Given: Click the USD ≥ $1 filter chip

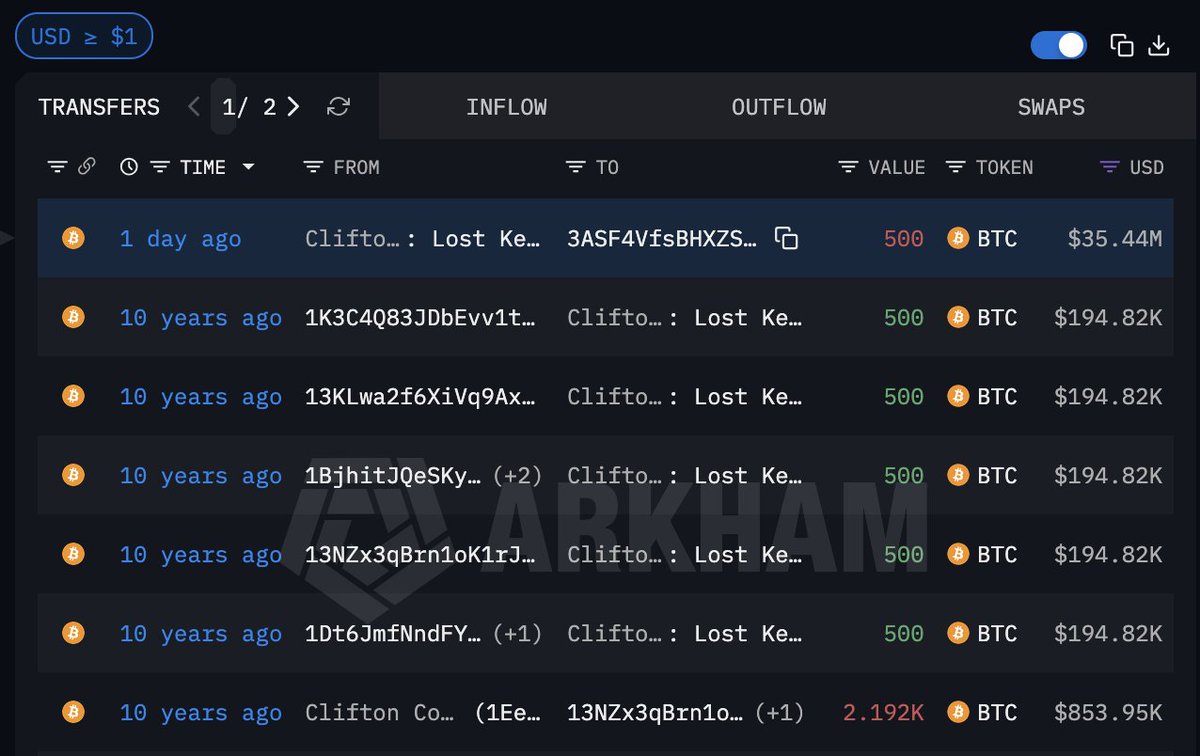Looking at the screenshot, I should (83, 36).
